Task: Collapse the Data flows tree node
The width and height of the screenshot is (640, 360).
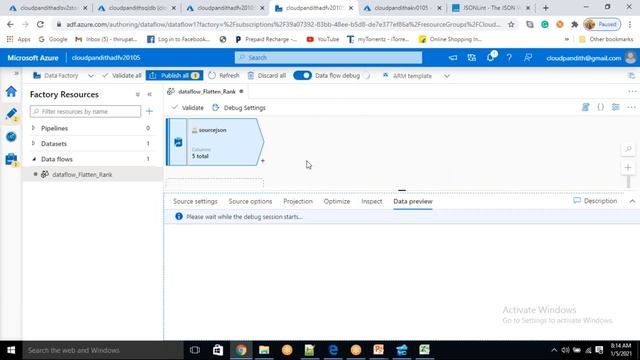Action: point(33,159)
